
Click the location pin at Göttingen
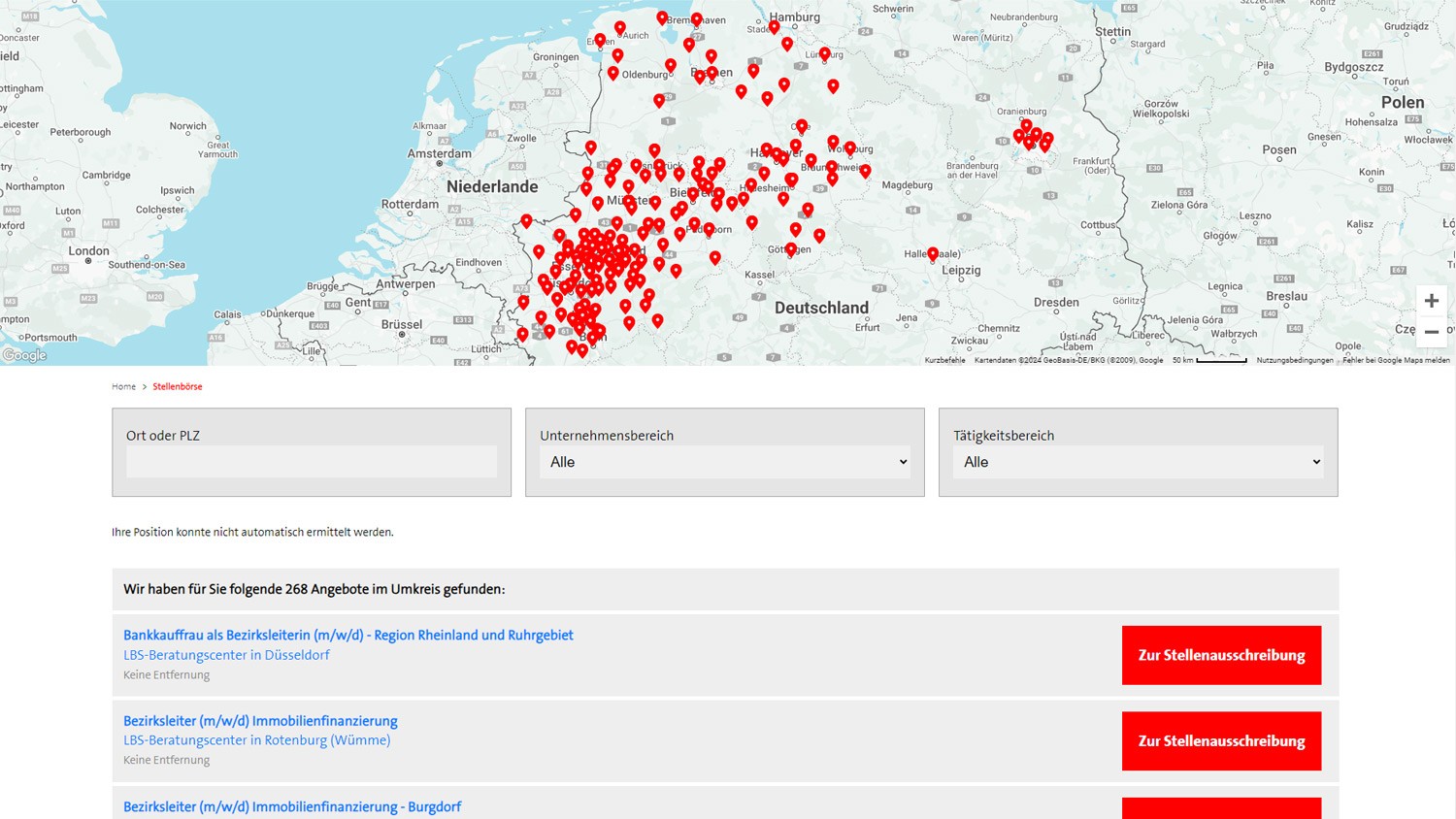point(791,249)
